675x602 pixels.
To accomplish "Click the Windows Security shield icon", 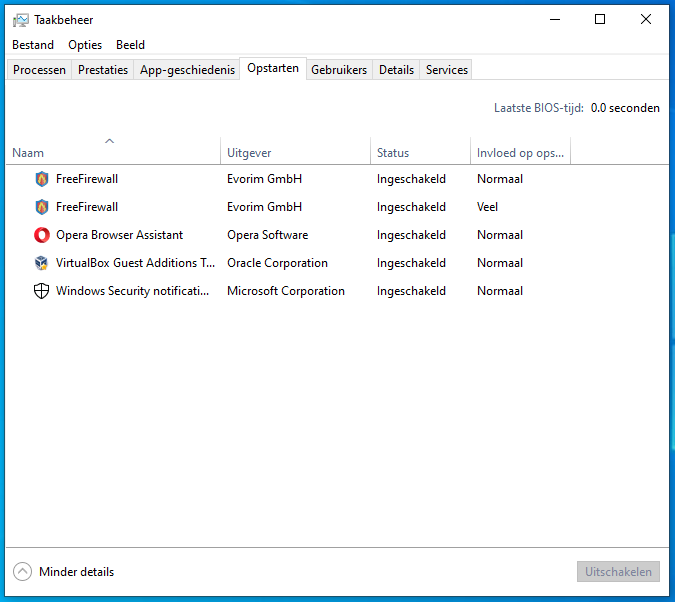I will (x=41, y=291).
